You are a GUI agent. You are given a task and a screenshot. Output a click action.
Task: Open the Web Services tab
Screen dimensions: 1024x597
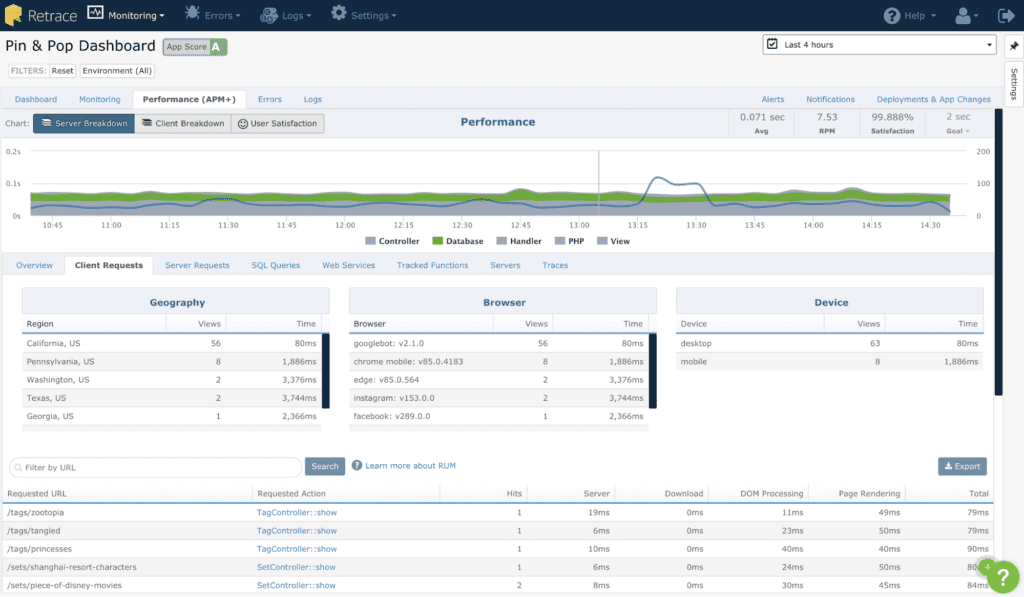[349, 265]
